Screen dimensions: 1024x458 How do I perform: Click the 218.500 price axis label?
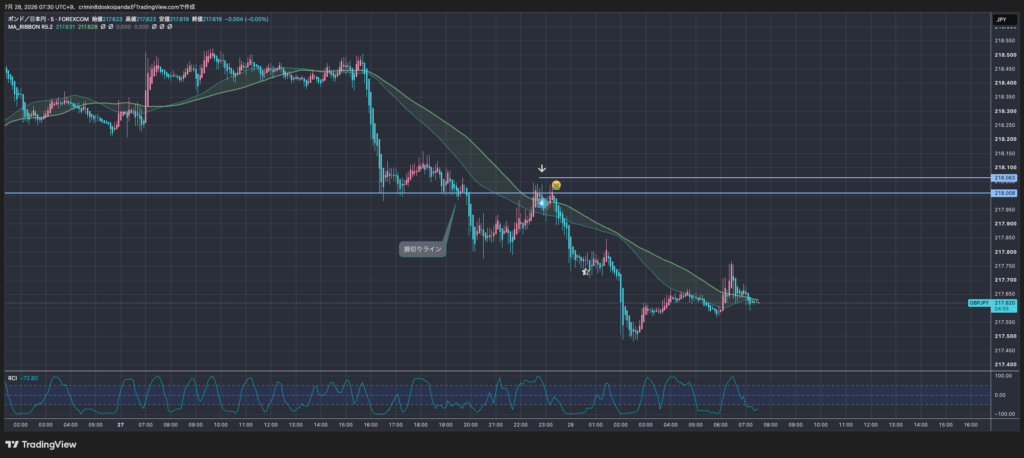(1004, 55)
